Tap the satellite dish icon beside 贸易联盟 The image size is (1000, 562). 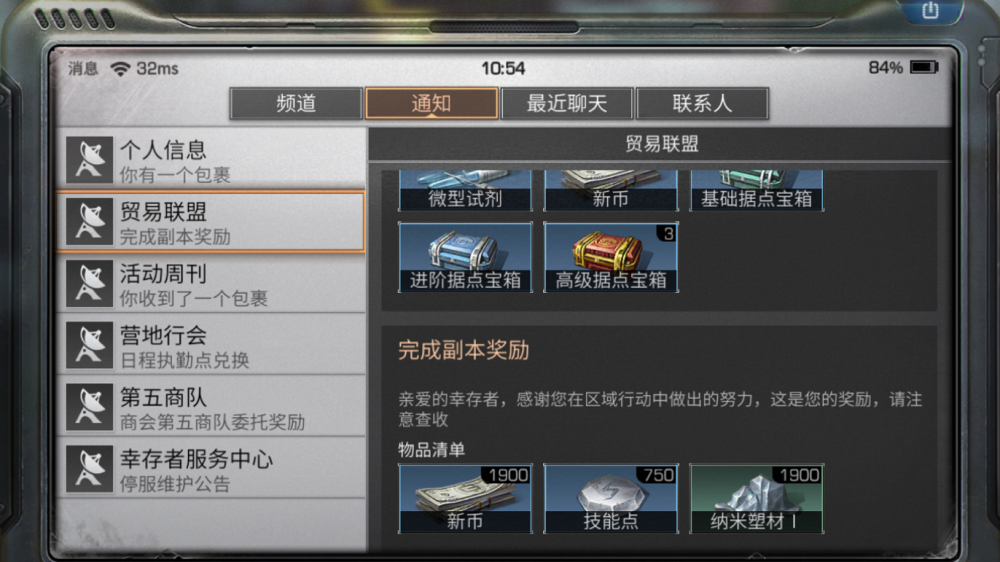(x=90, y=221)
